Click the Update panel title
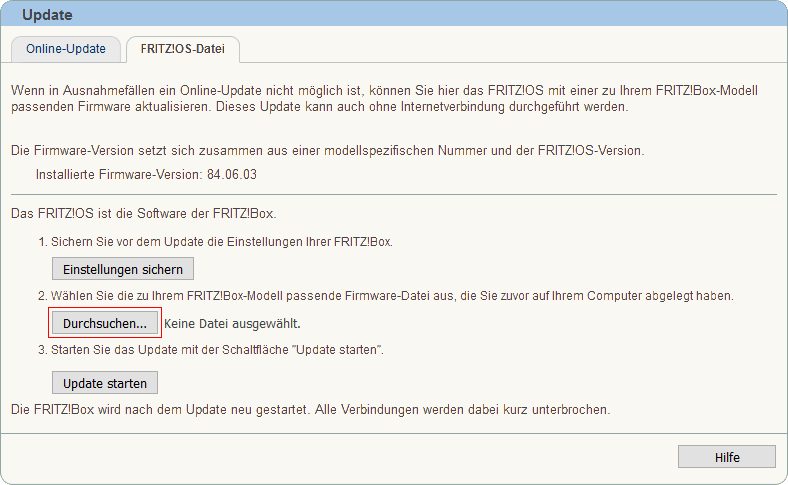 pyautogui.click(x=47, y=15)
